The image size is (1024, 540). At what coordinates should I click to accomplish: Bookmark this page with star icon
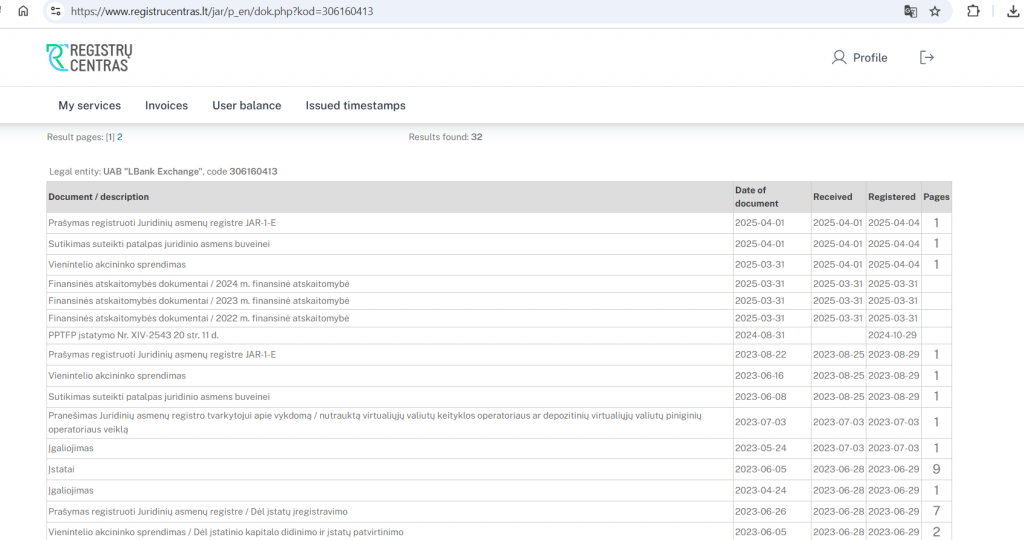tap(935, 11)
